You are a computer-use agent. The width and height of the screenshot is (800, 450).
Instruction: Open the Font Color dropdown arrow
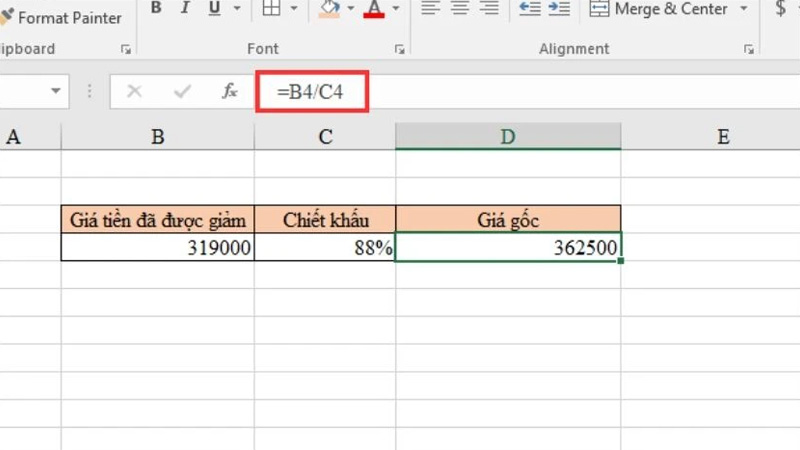(x=396, y=8)
